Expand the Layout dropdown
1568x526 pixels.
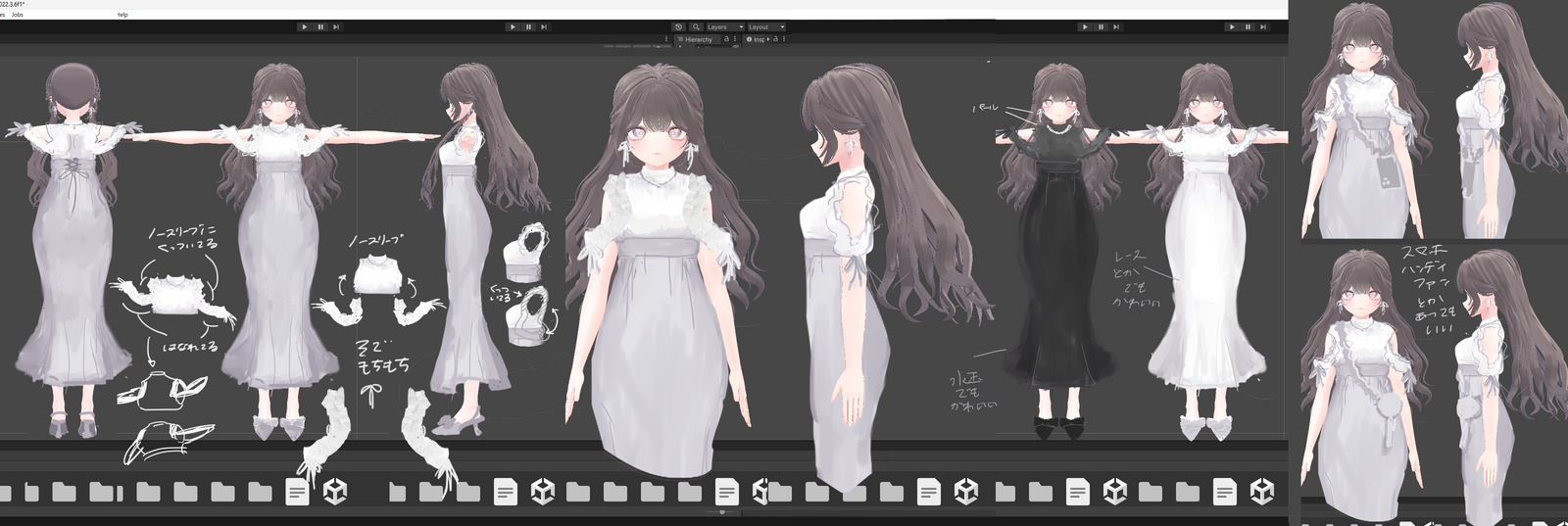coord(765,27)
